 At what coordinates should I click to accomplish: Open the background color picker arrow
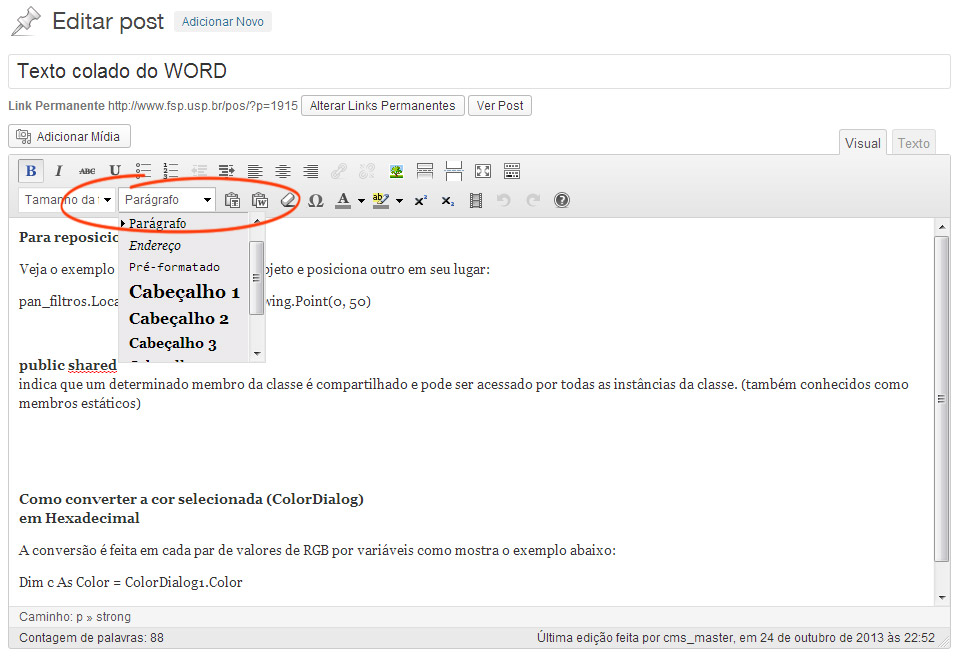(x=400, y=200)
